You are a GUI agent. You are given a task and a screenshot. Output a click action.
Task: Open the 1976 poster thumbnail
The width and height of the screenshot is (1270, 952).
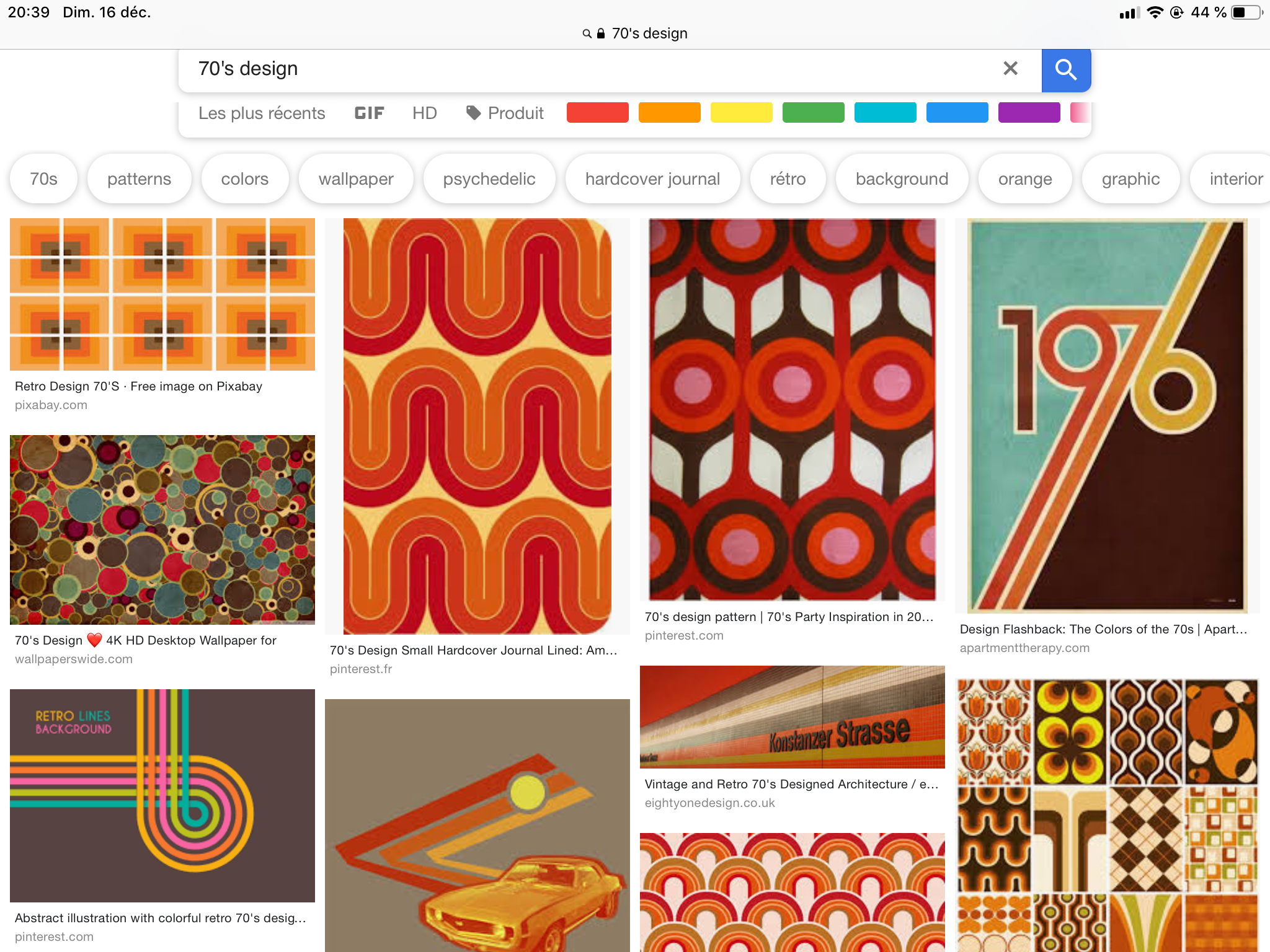tap(1107, 415)
